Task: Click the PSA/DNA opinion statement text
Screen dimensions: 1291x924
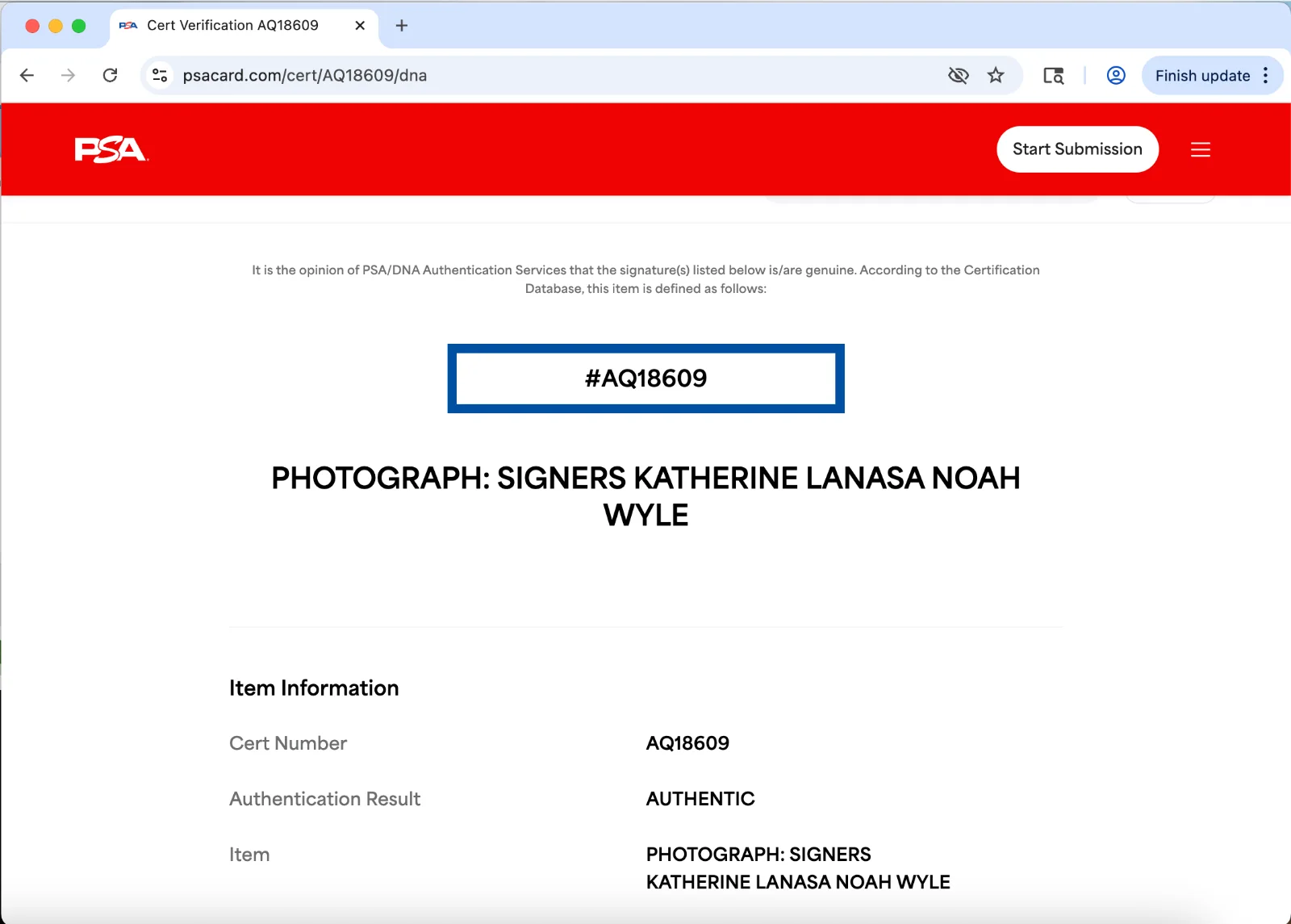Action: [645, 279]
